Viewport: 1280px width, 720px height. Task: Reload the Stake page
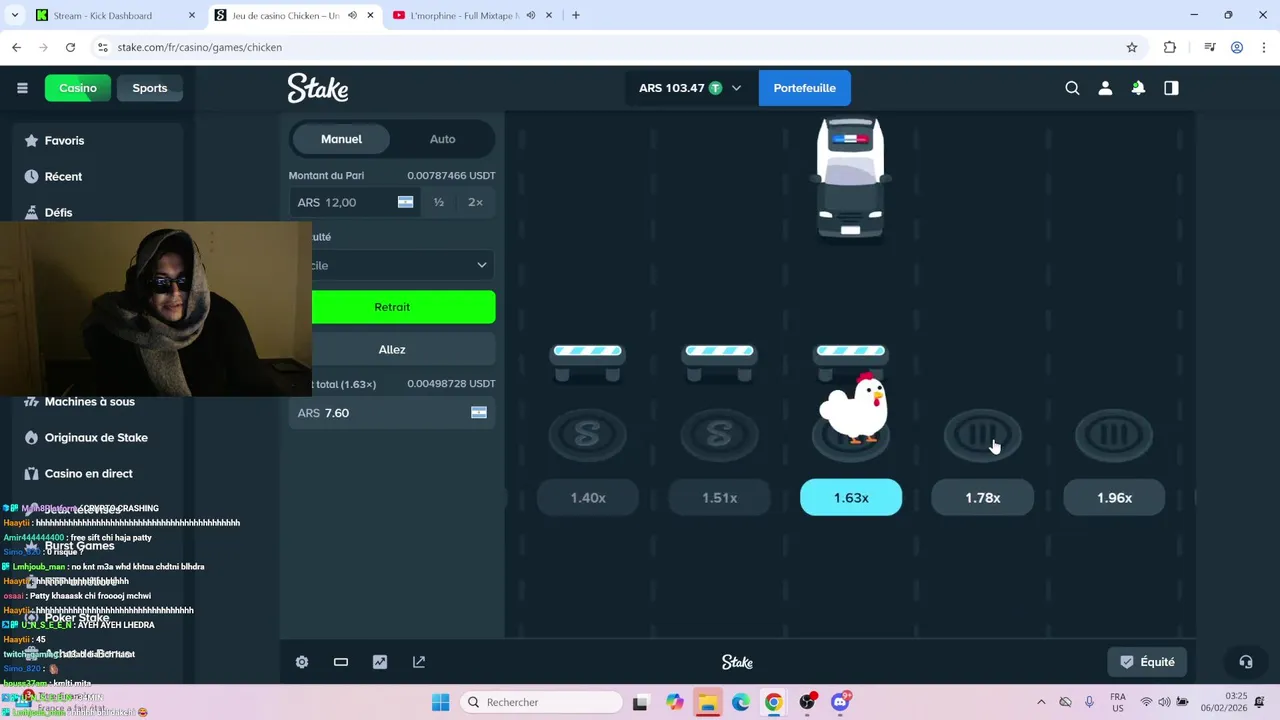(70, 47)
